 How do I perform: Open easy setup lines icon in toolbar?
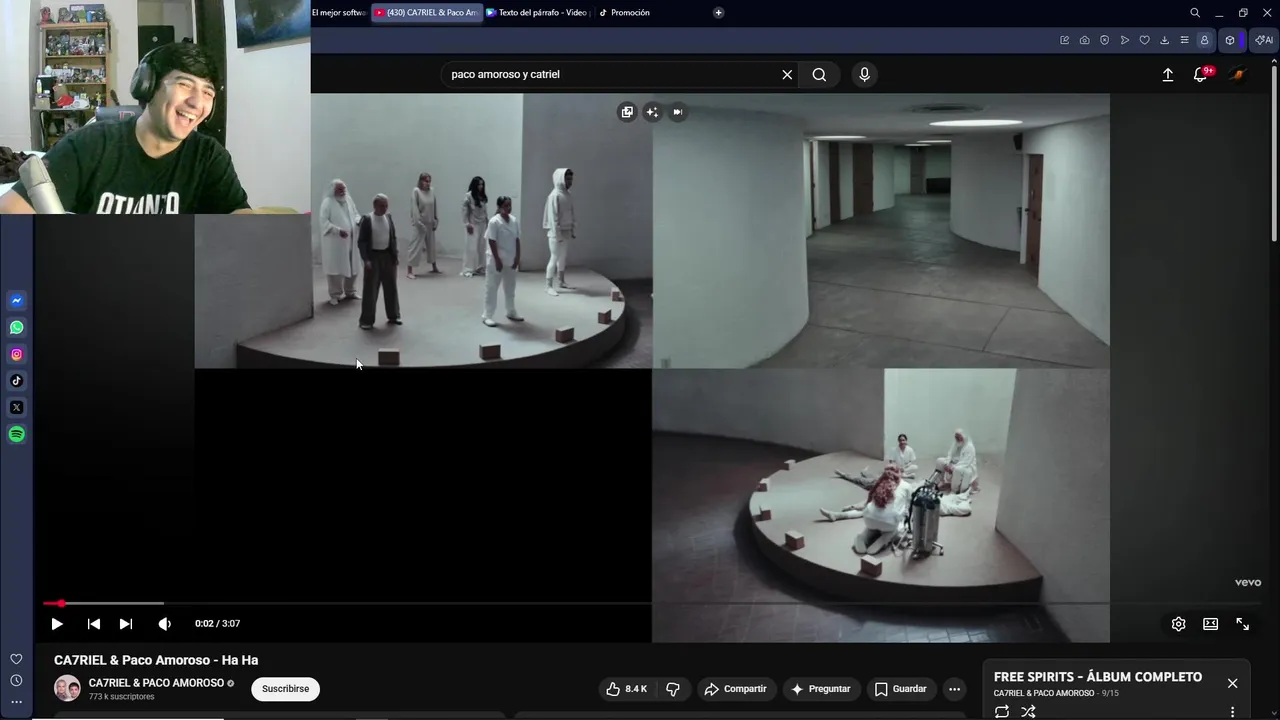(x=1184, y=40)
